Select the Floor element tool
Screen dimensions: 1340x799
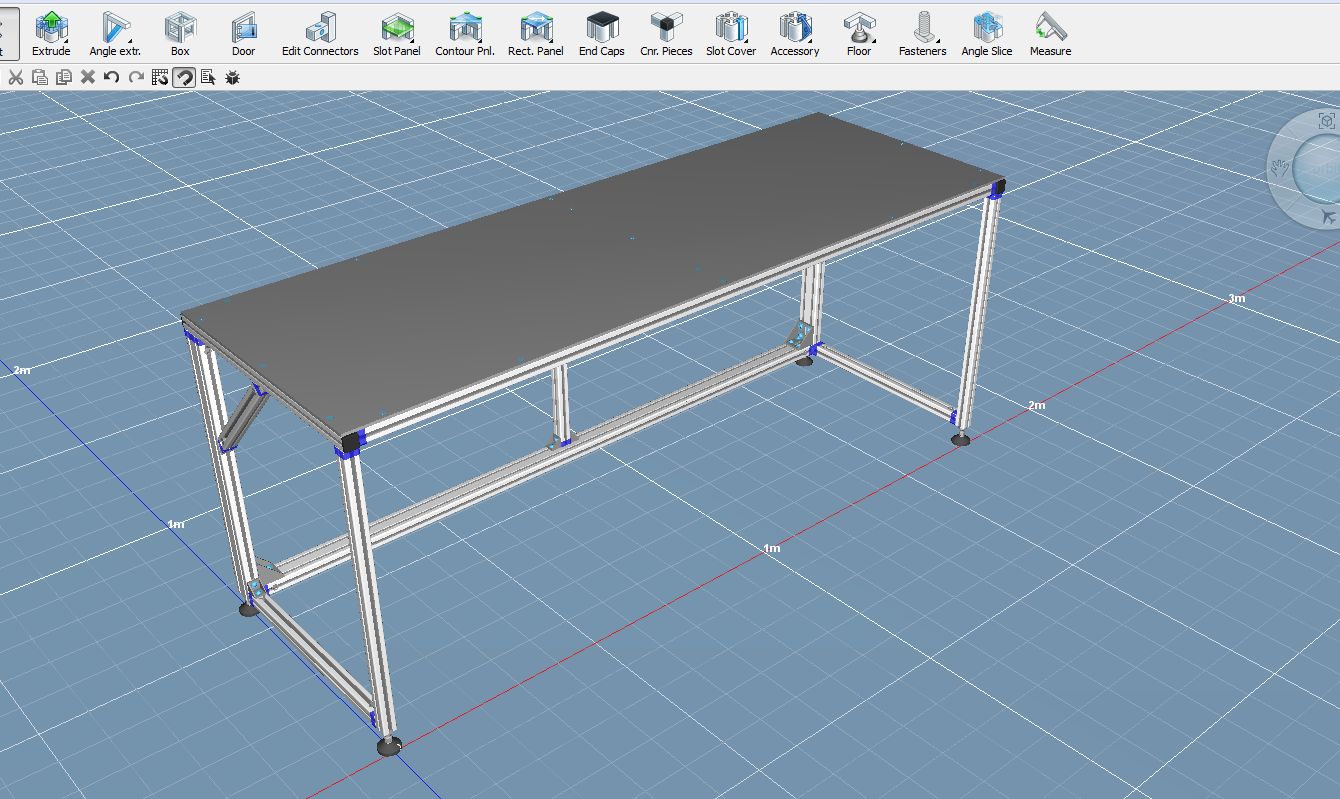click(x=859, y=32)
